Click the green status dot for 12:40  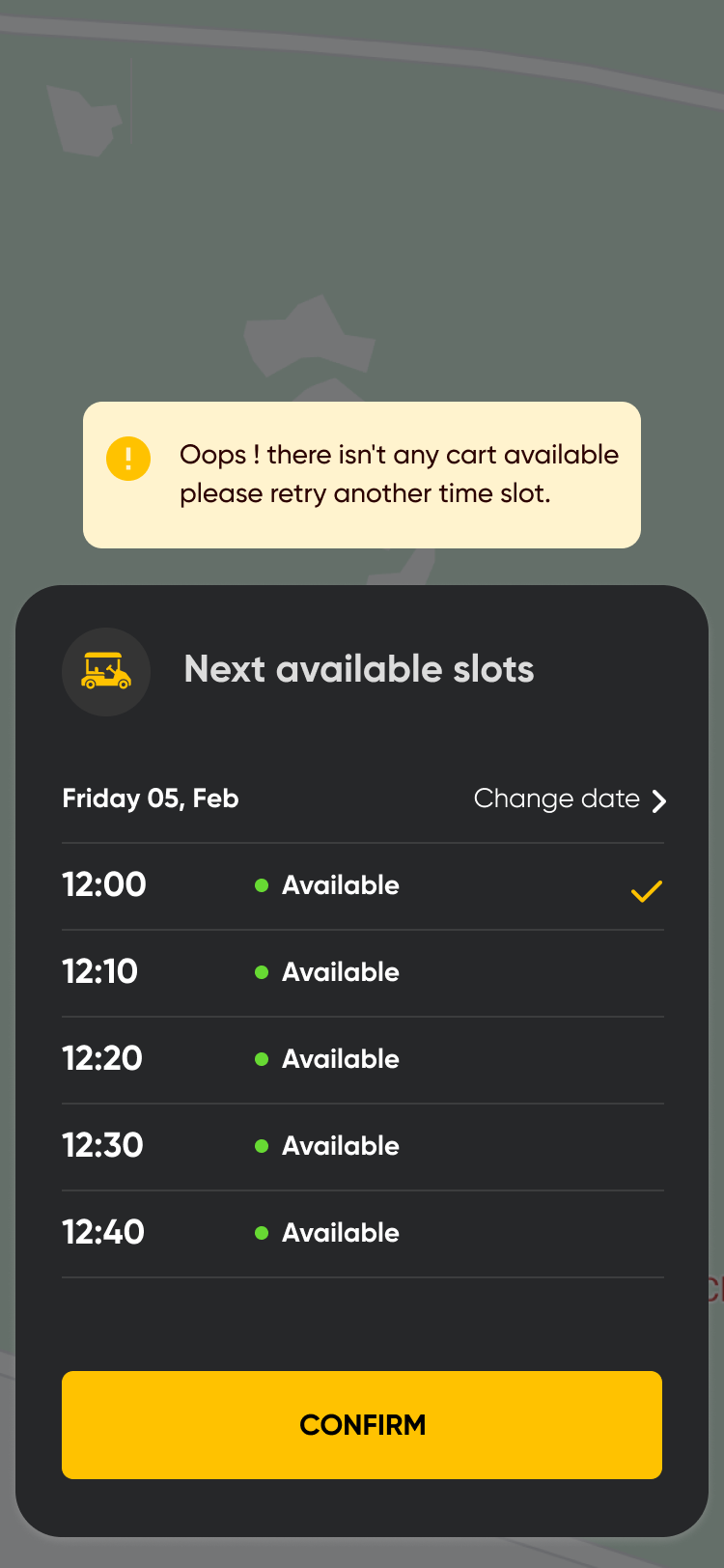click(261, 1233)
